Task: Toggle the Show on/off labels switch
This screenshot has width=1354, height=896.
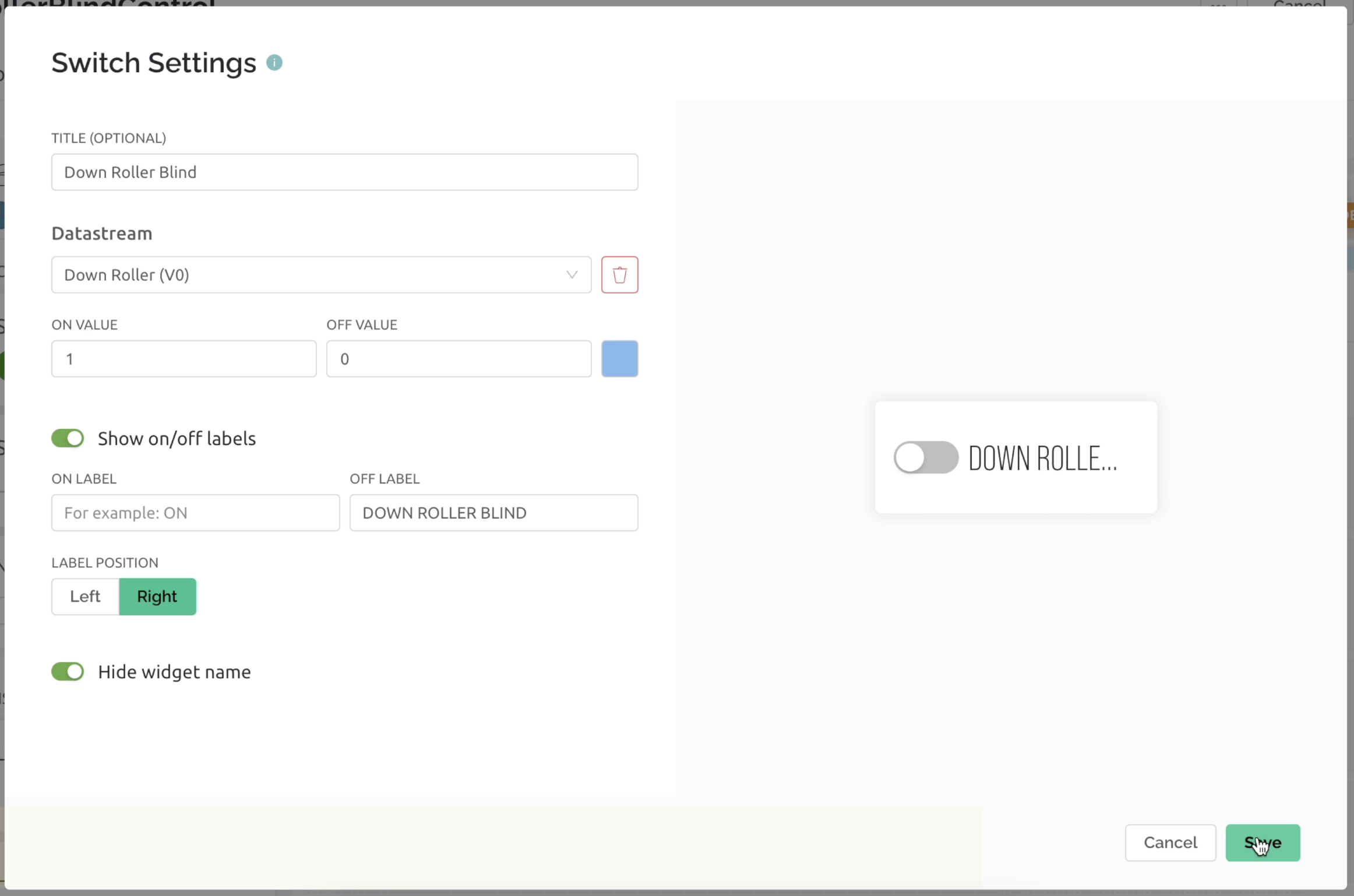Action: (x=68, y=438)
